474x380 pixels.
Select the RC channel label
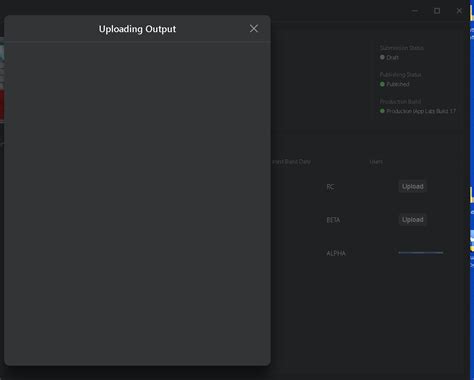click(x=330, y=187)
